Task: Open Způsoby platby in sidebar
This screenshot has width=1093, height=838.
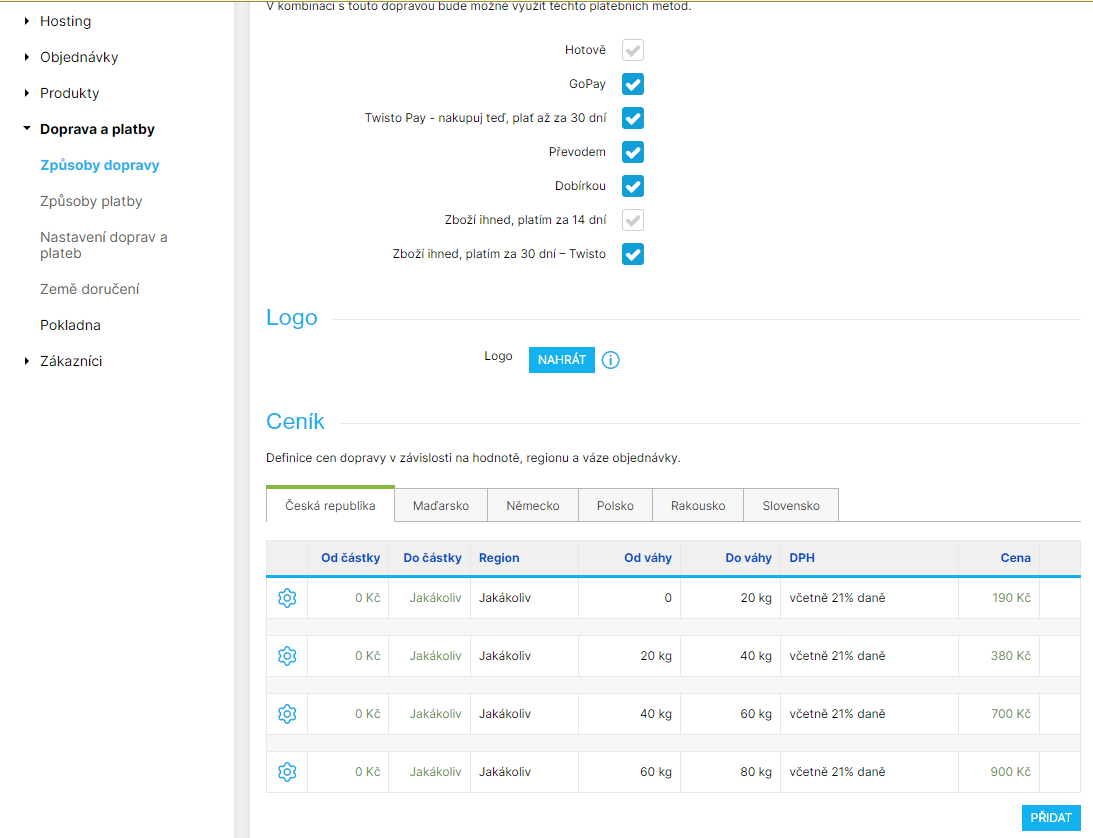Action: [x=91, y=201]
